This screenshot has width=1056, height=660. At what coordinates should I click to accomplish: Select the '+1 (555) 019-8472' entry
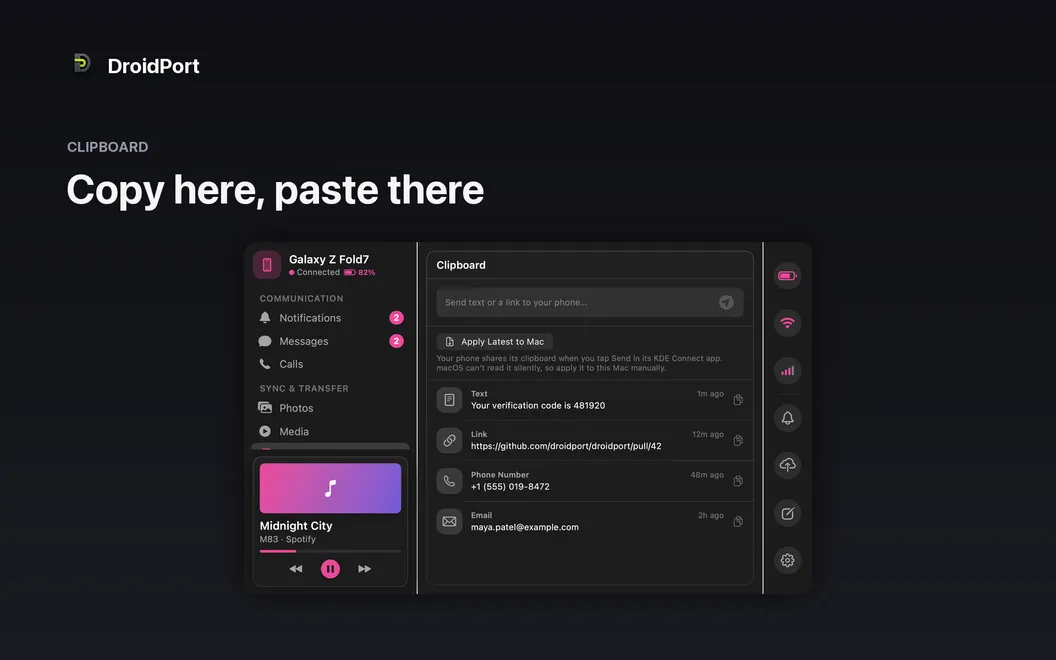pyautogui.click(x=510, y=486)
